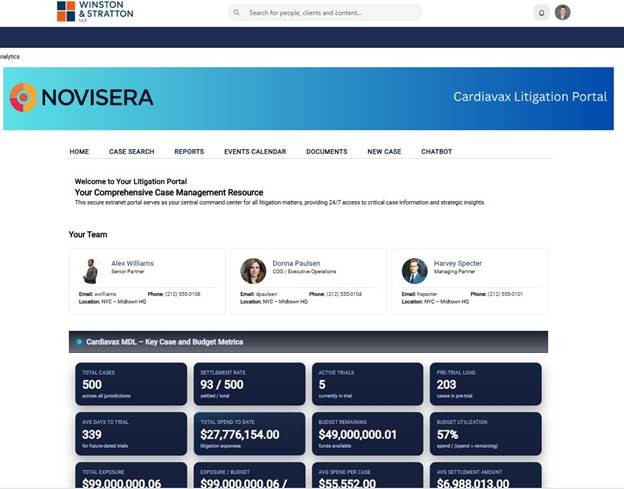Screen dimensions: 624x489
Task: Open the Events Calendar tab
Action: (x=255, y=152)
